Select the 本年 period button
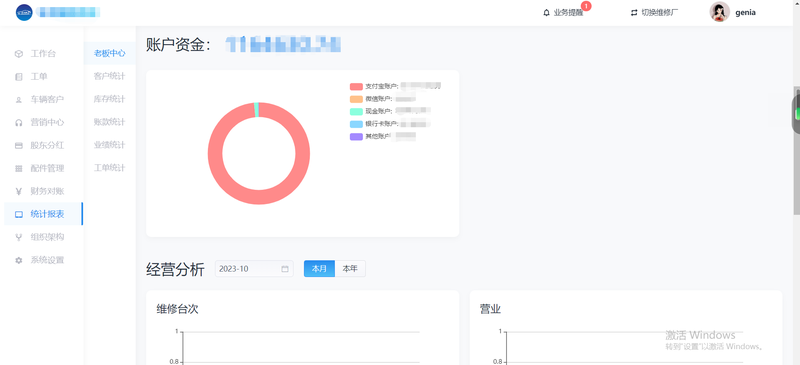 pyautogui.click(x=350, y=269)
